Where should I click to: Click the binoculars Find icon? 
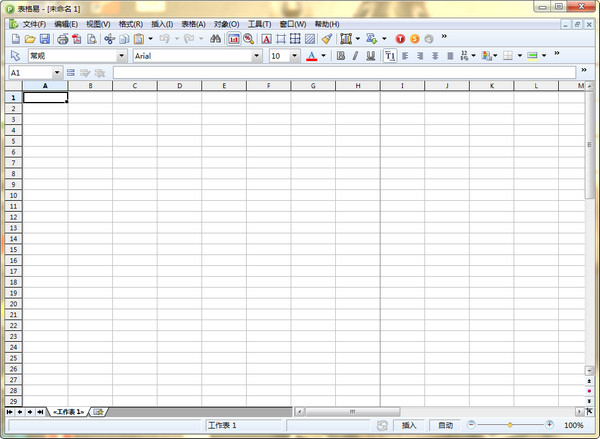coord(215,39)
